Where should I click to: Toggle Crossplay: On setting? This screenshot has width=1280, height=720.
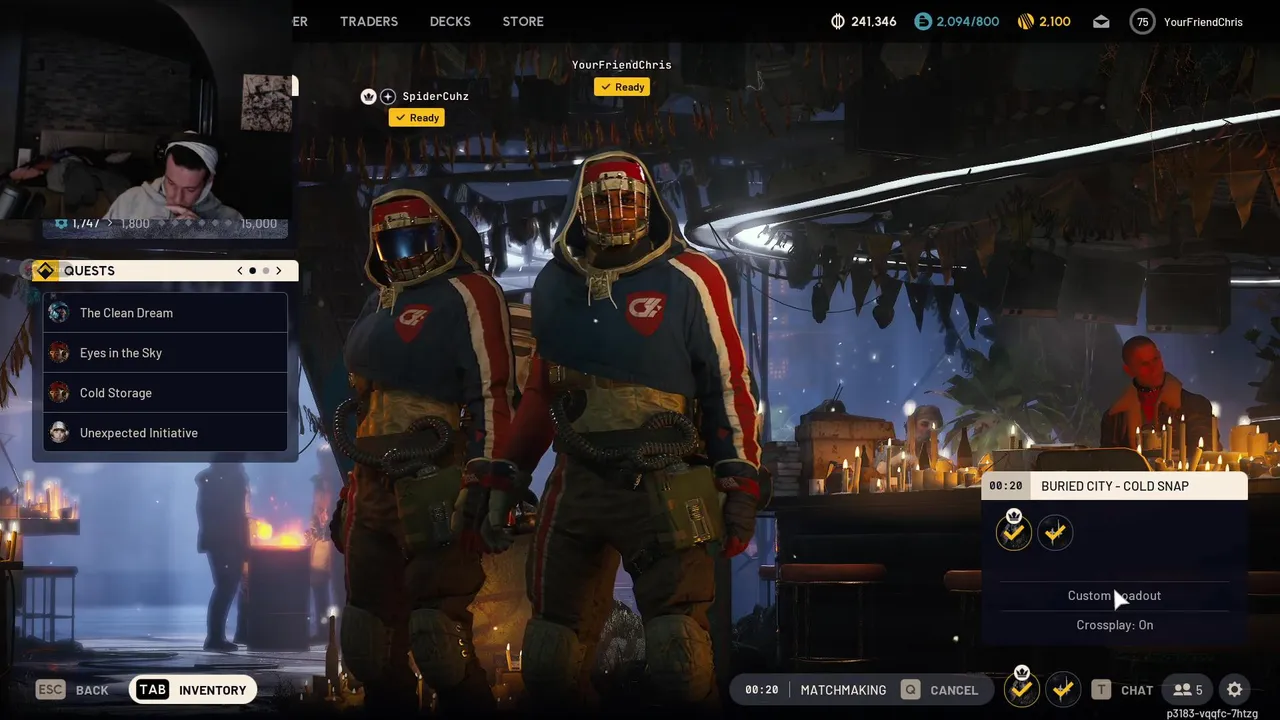[1115, 625]
